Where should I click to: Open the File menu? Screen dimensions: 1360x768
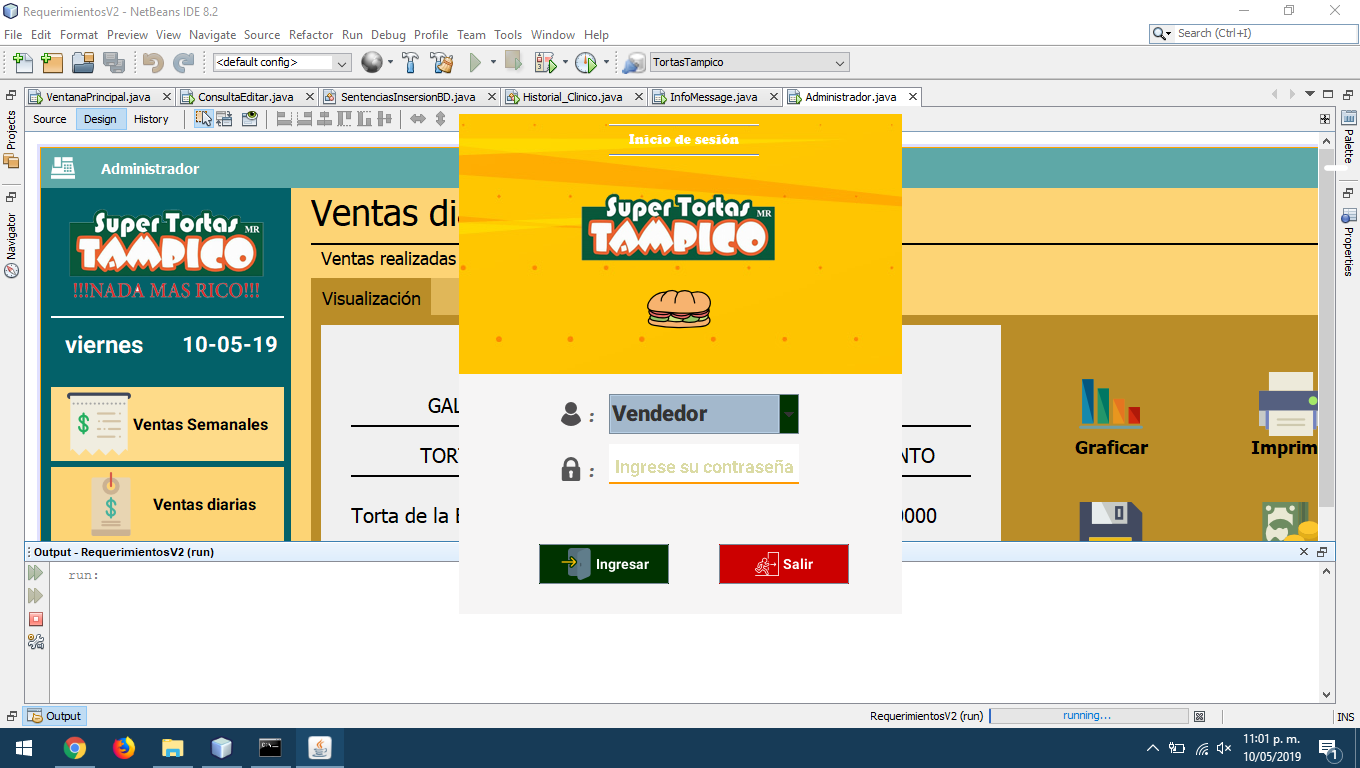pos(13,34)
